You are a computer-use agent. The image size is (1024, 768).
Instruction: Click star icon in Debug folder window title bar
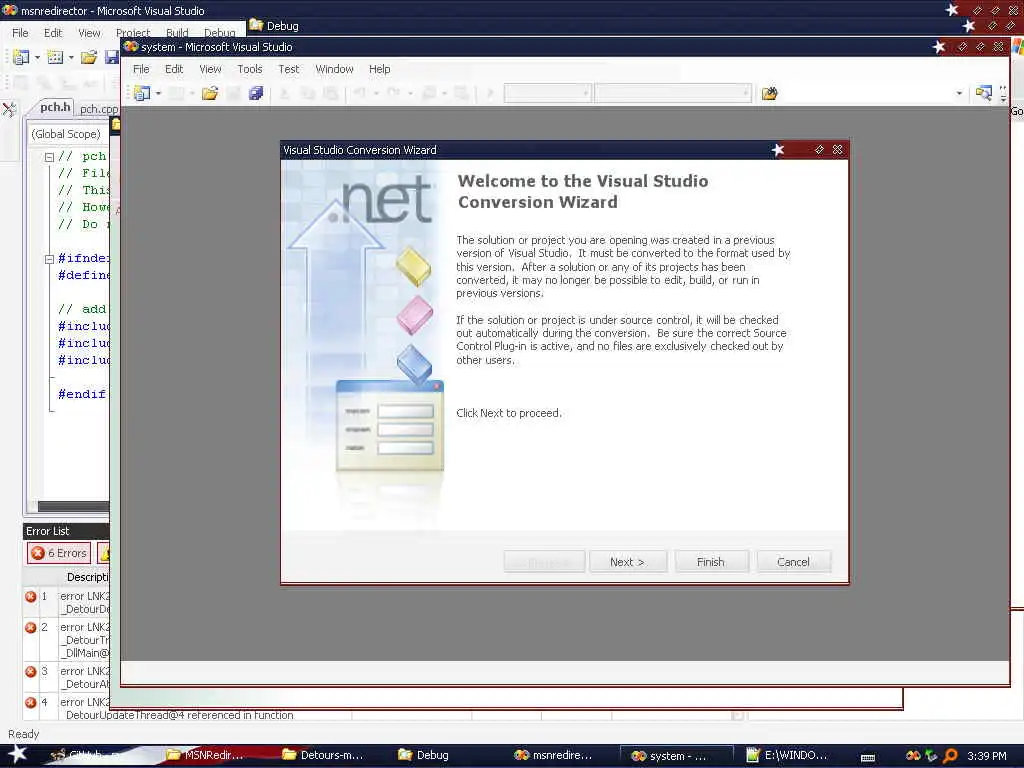(x=968, y=26)
